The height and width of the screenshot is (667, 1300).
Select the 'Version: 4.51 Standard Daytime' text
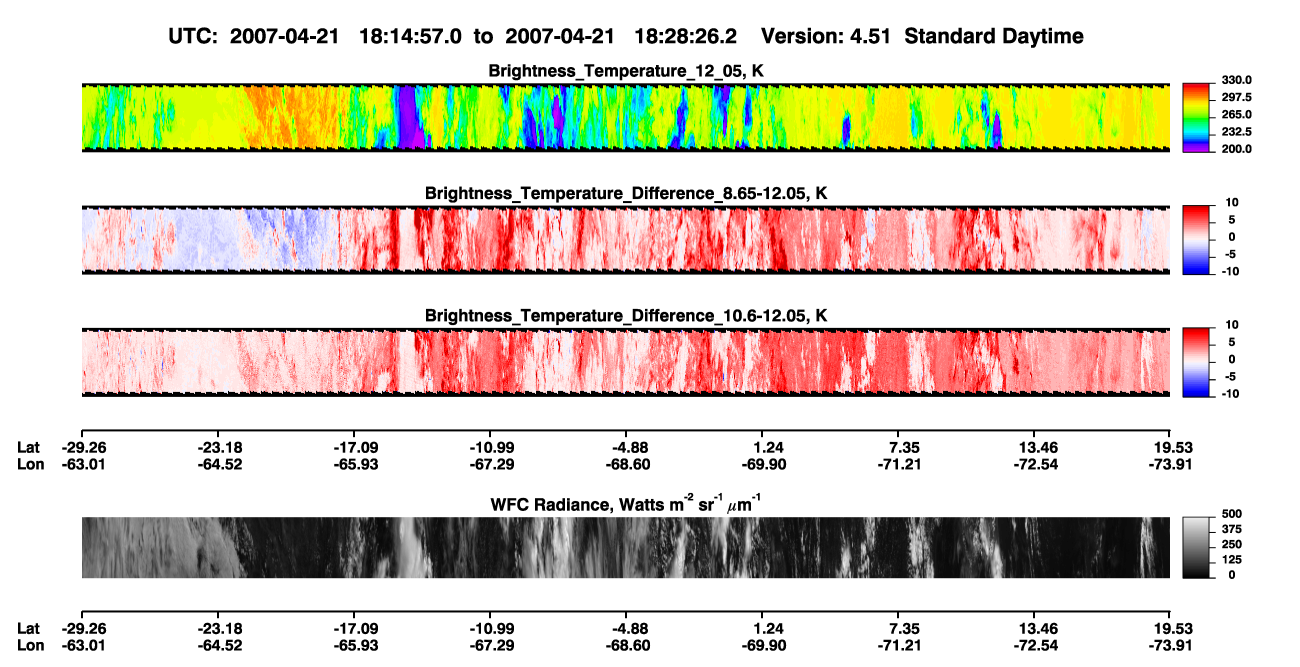pos(922,37)
